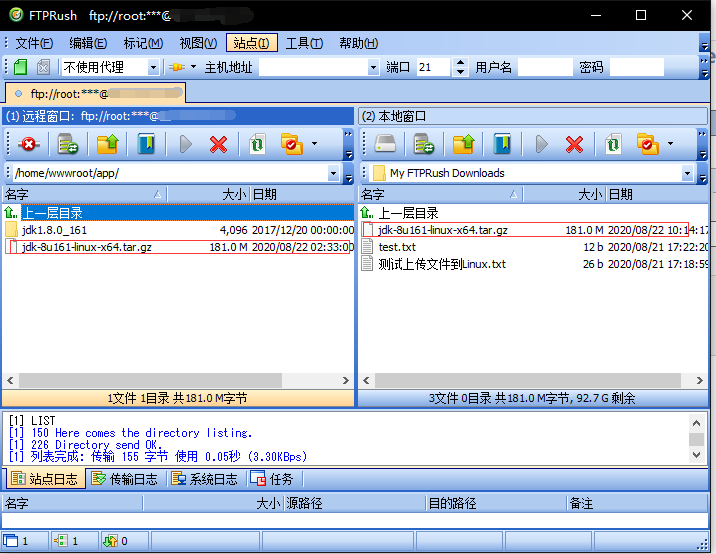716x554 pixels.
Task: Click the status bar transfer count icon
Action: click(x=110, y=541)
